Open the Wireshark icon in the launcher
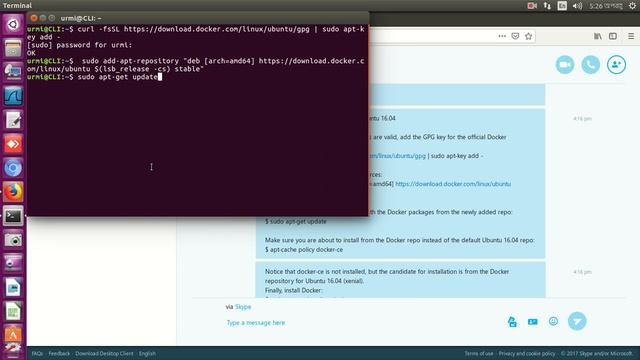The image size is (640, 360). tap(13, 96)
